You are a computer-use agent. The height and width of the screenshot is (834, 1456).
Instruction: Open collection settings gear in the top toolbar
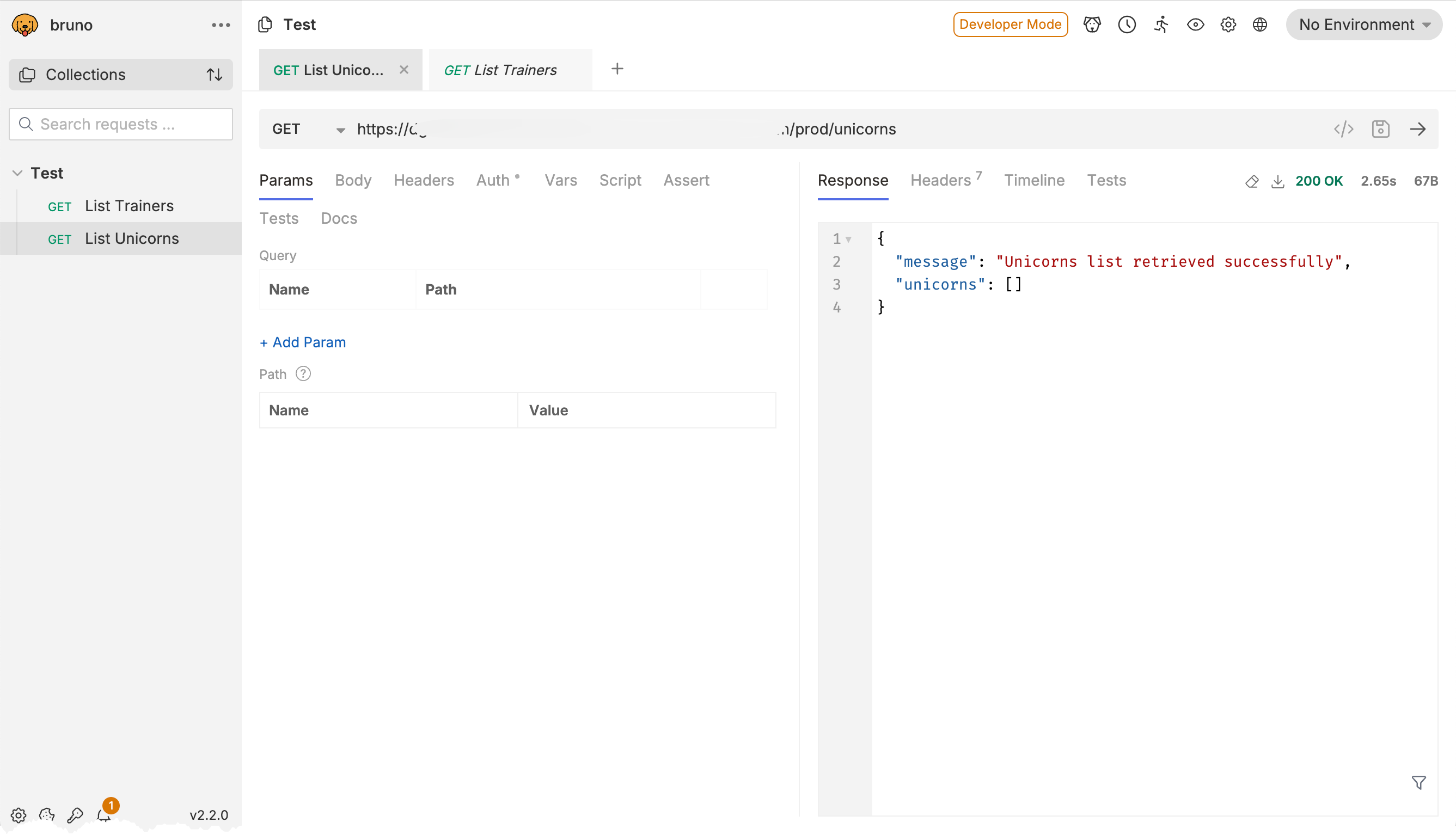(x=1227, y=24)
